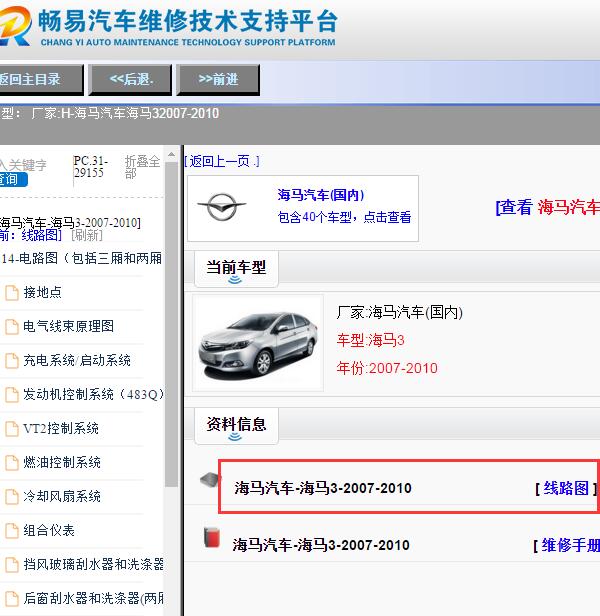Viewport: 600px width, 616px height.
Task: Open page icon beside 接地点
Action: 11,293
